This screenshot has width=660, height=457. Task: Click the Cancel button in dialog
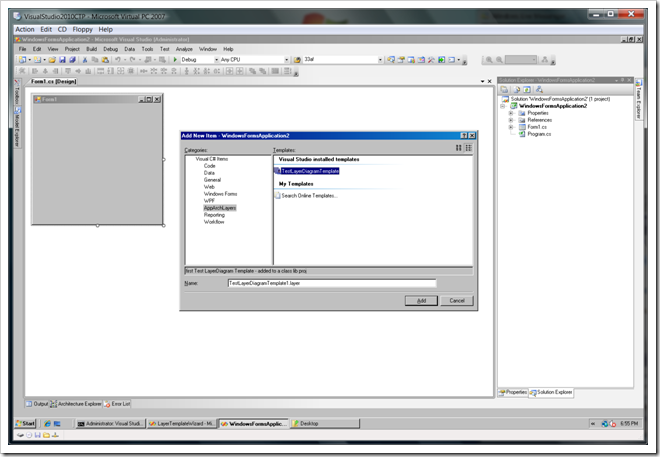(456, 300)
